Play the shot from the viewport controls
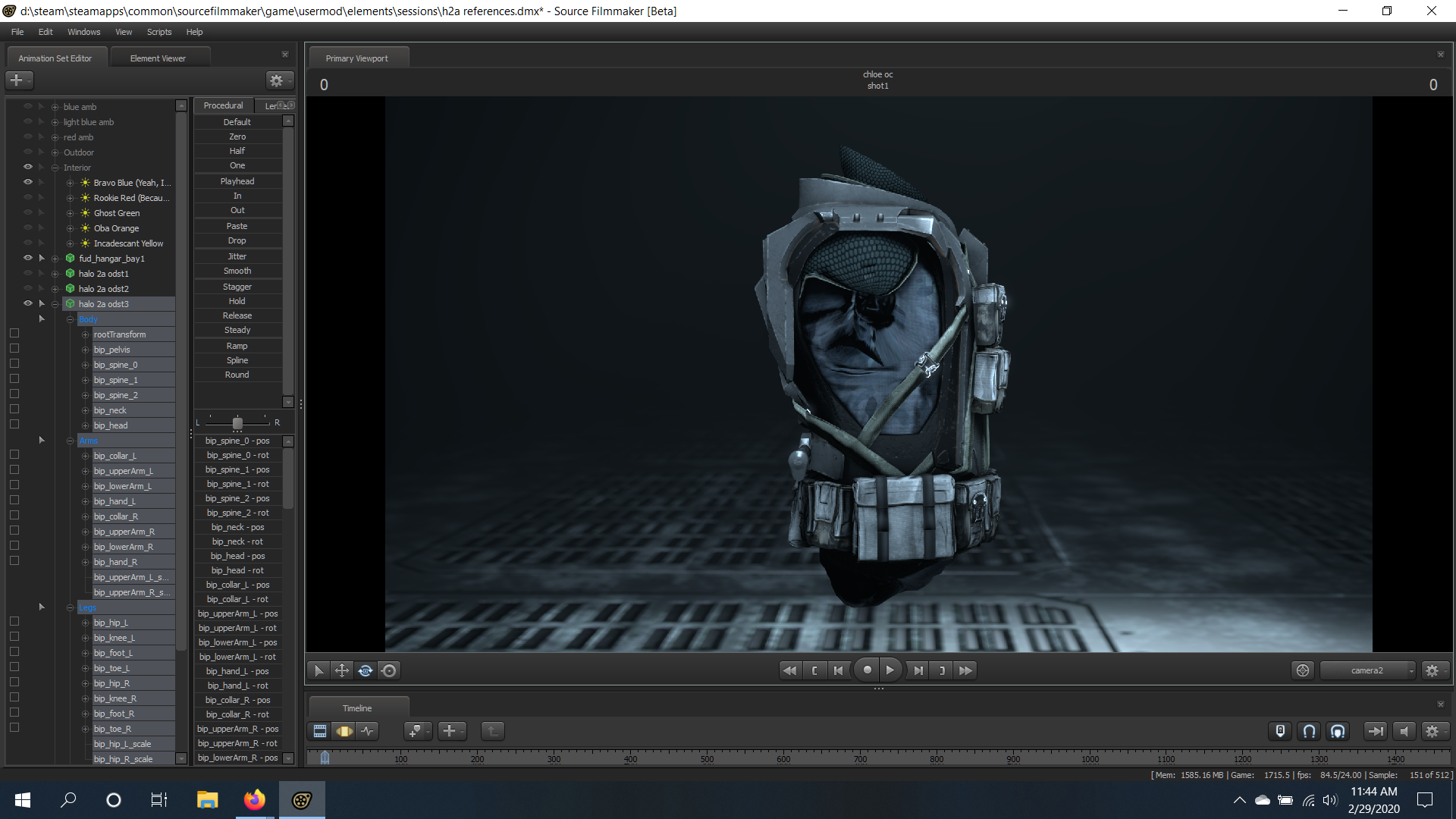 point(890,670)
